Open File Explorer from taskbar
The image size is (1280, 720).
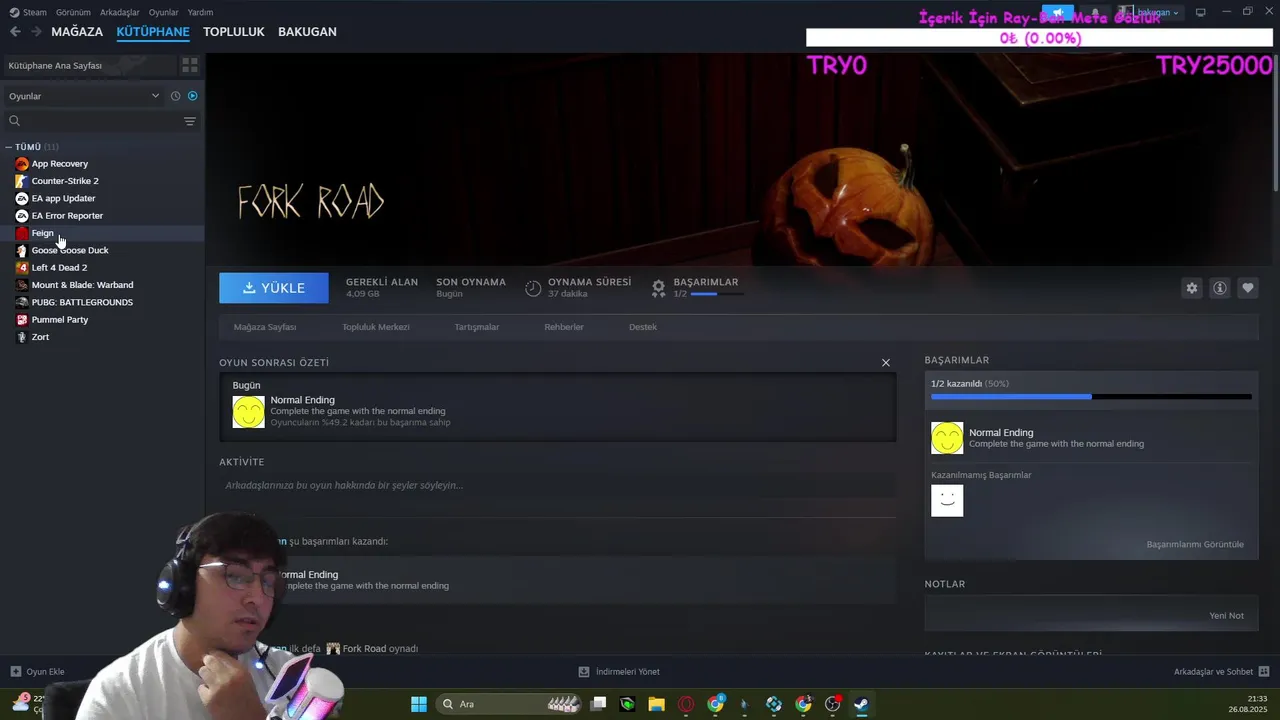[x=656, y=704]
